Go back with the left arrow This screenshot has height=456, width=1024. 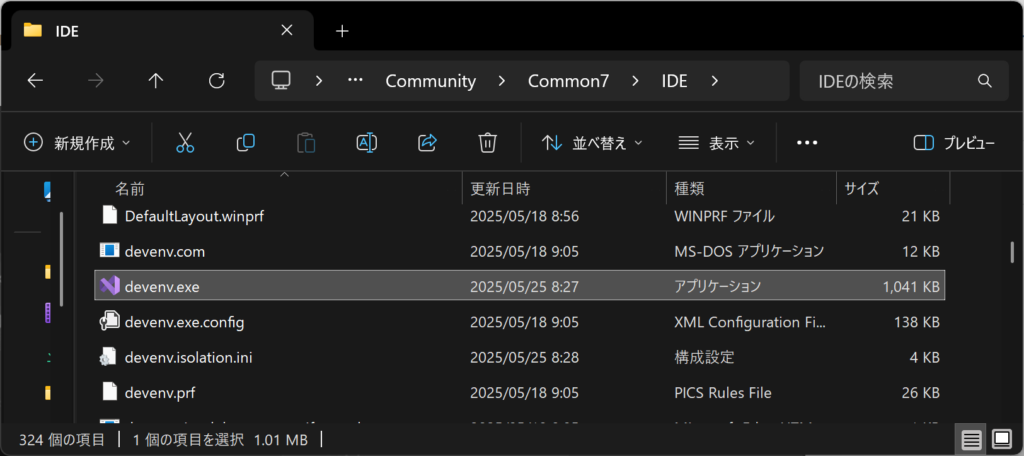[35, 81]
